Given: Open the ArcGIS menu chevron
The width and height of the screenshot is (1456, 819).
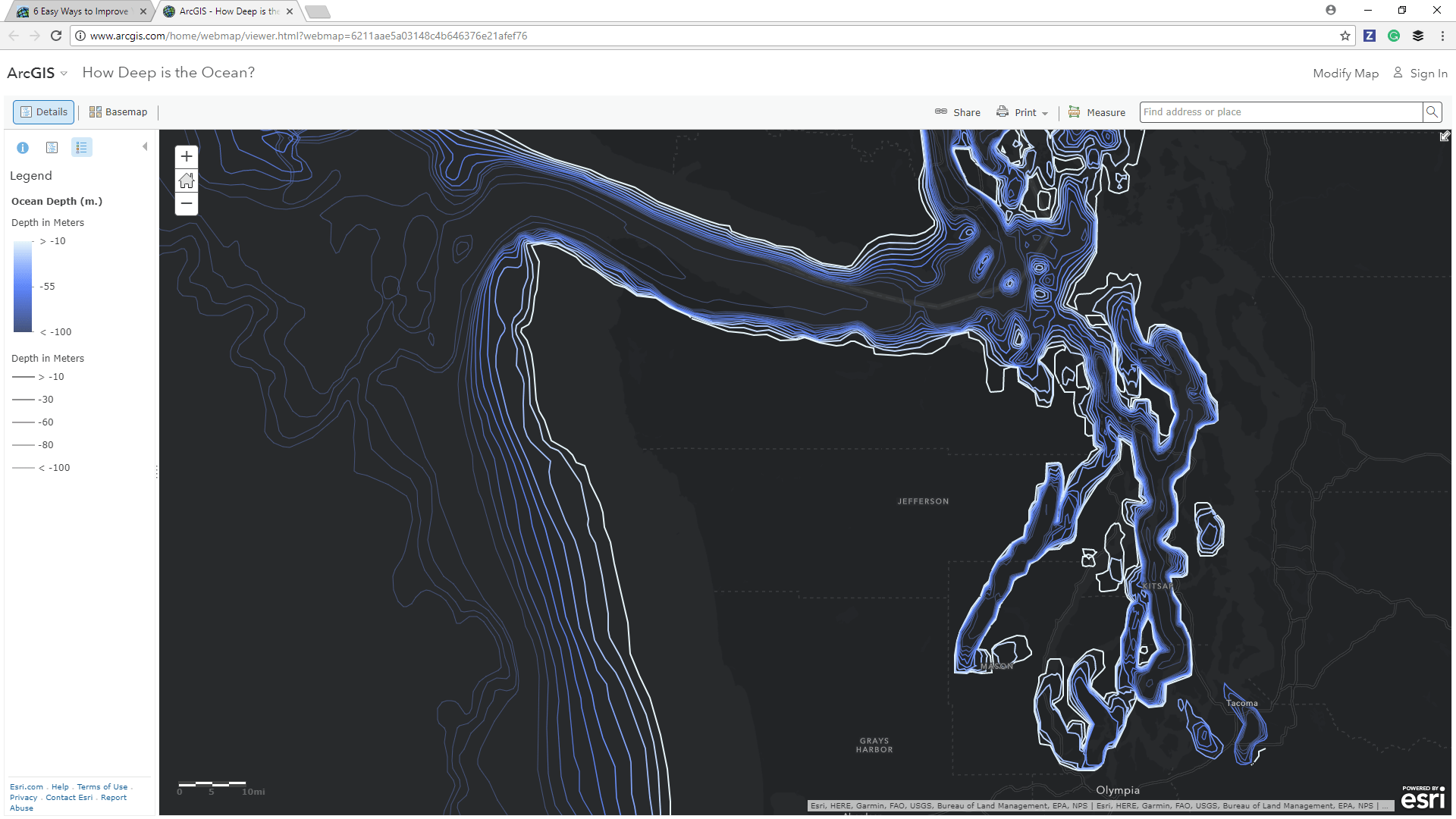Looking at the screenshot, I should [64, 73].
